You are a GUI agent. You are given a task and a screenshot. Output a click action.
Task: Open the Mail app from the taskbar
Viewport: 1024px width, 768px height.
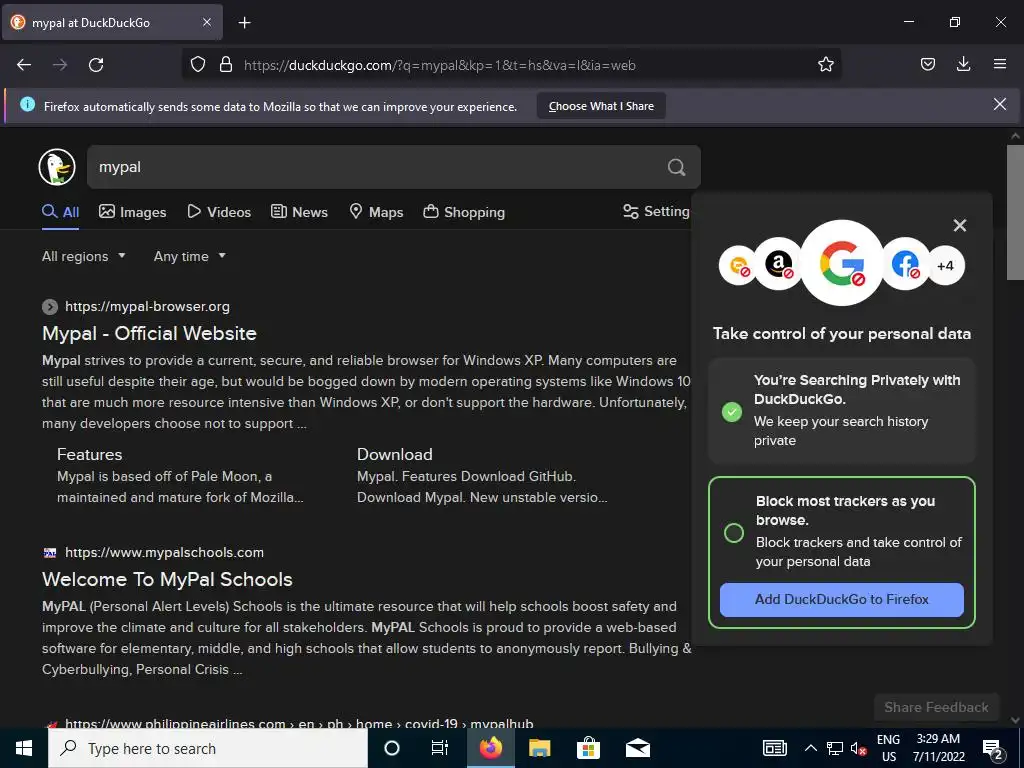pyautogui.click(x=637, y=748)
